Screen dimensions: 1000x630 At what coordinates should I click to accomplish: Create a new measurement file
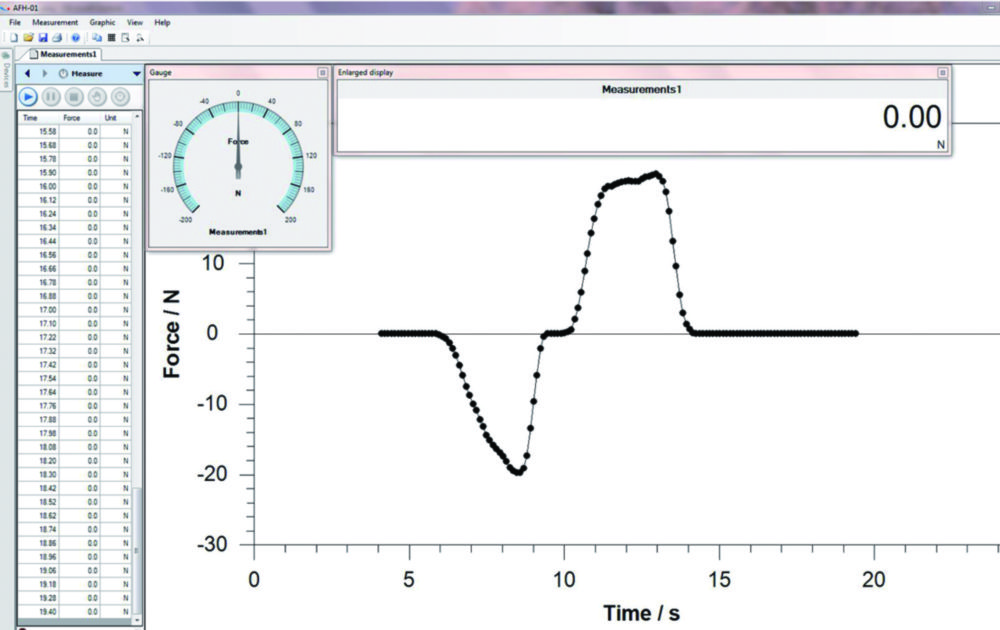tap(14, 37)
